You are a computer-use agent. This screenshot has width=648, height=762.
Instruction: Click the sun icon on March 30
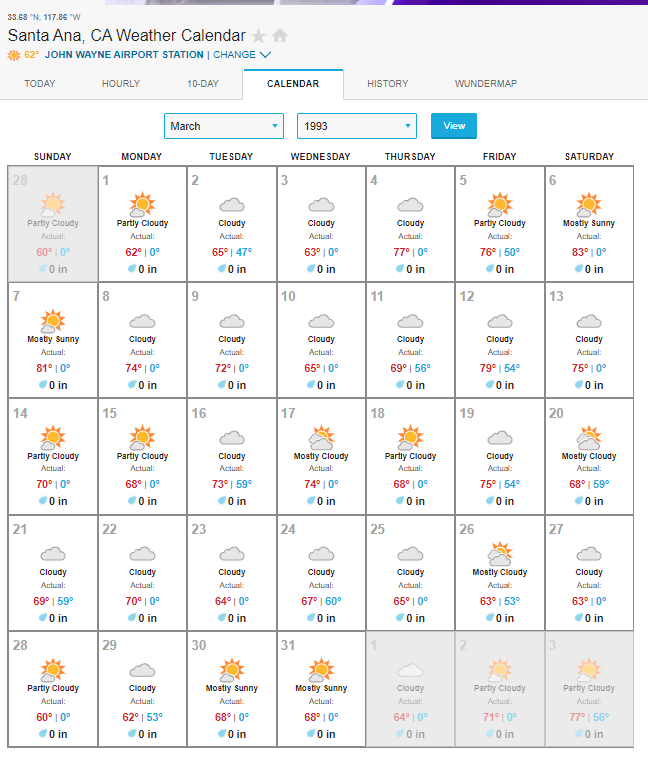pyautogui.click(x=231, y=669)
